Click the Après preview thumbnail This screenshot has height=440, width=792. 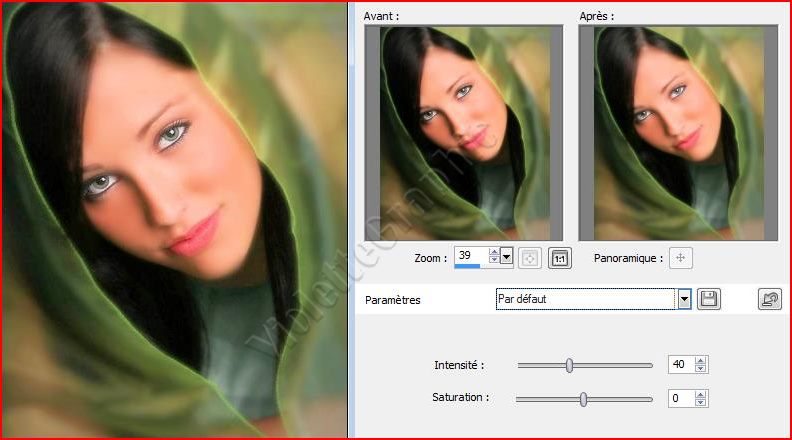(679, 133)
